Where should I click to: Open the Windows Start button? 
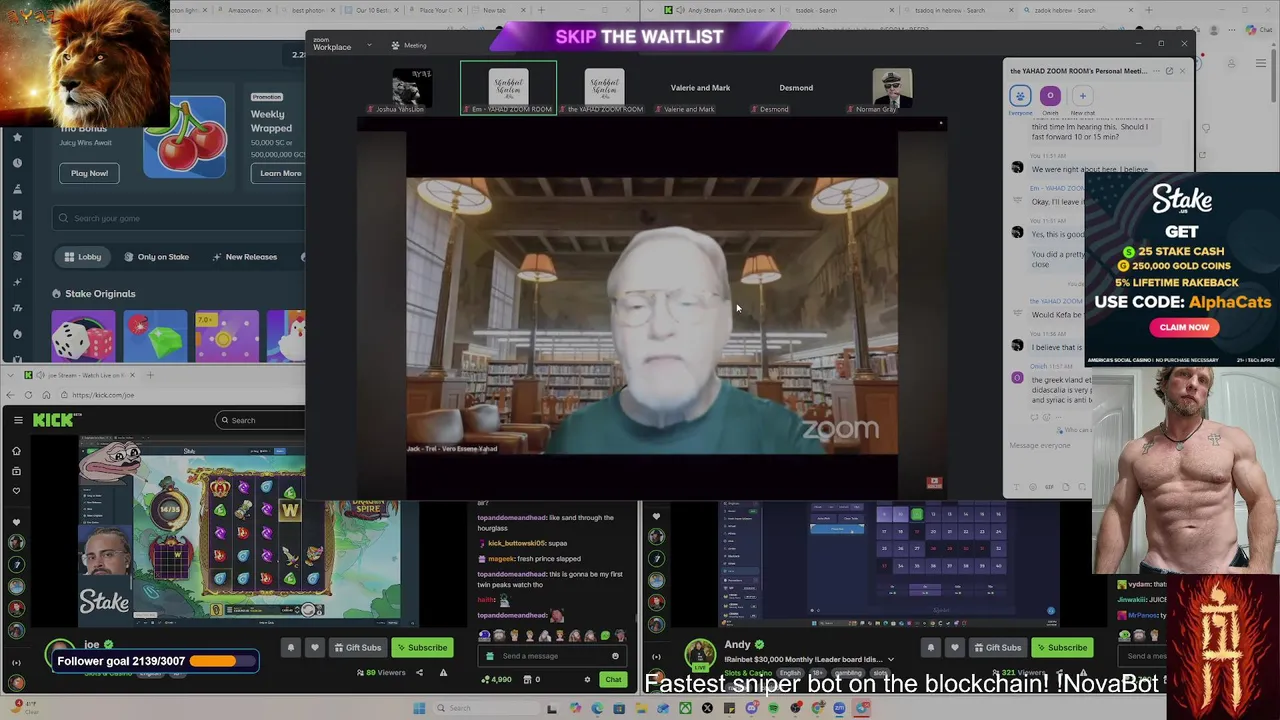[x=419, y=708]
